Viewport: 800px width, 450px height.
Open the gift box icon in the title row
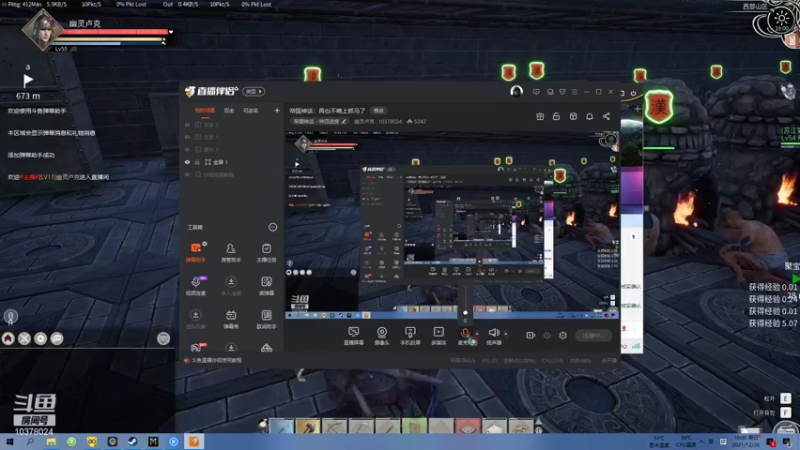(x=540, y=116)
